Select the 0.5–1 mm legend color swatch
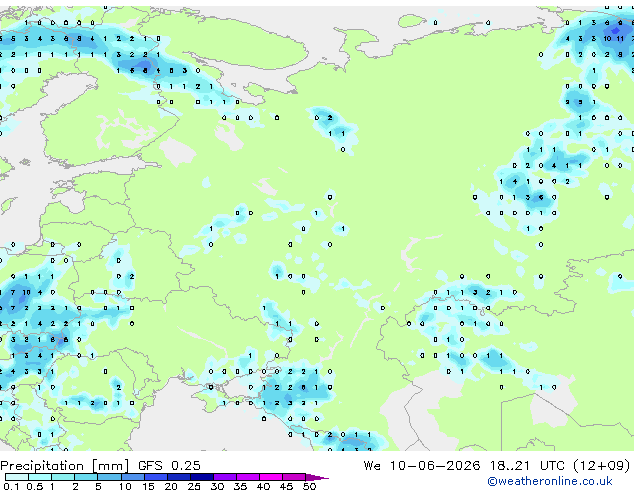 [x=40, y=477]
